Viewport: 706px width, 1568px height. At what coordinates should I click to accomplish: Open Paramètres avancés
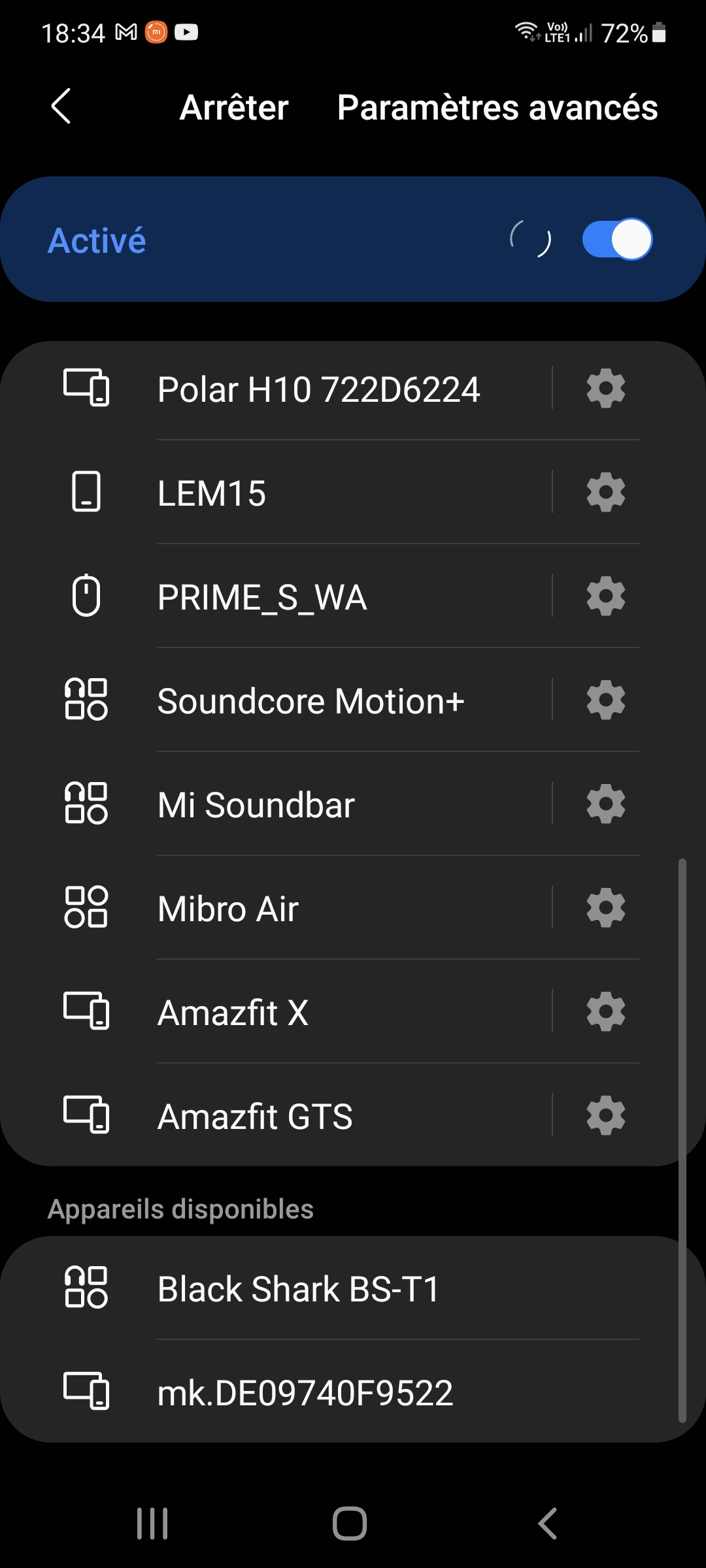tap(497, 108)
